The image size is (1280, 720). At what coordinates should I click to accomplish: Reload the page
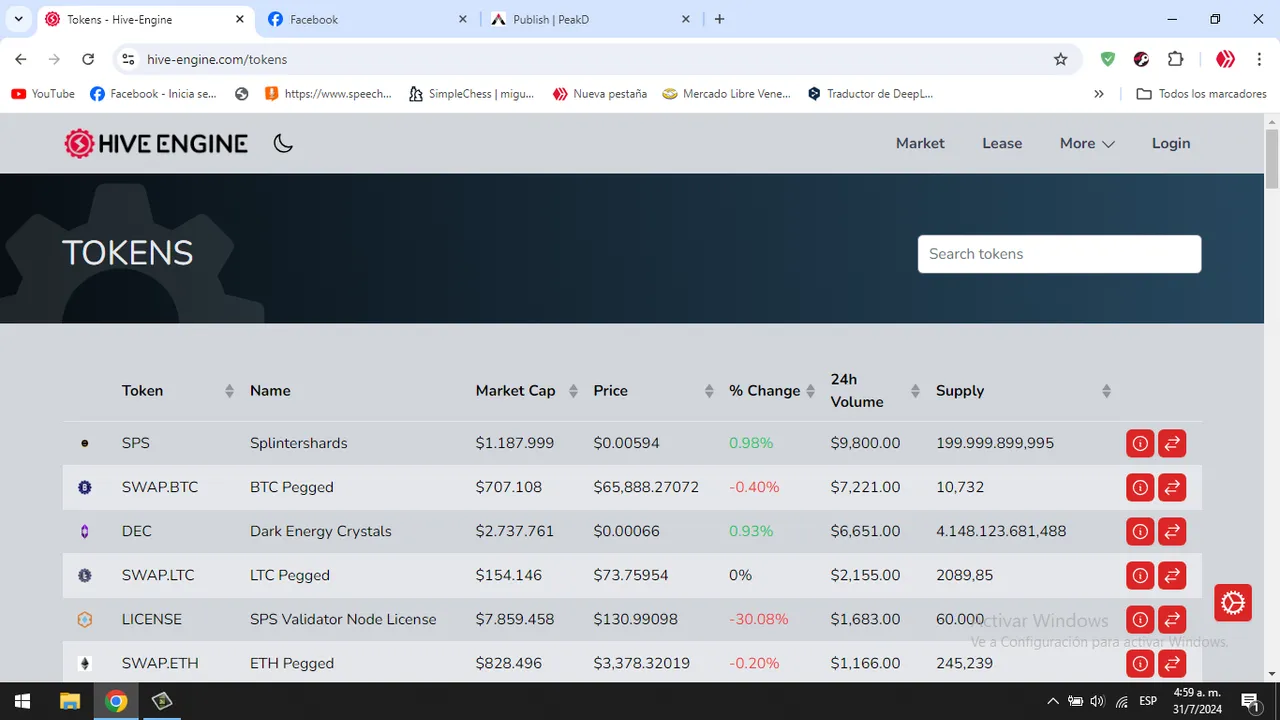pyautogui.click(x=88, y=59)
